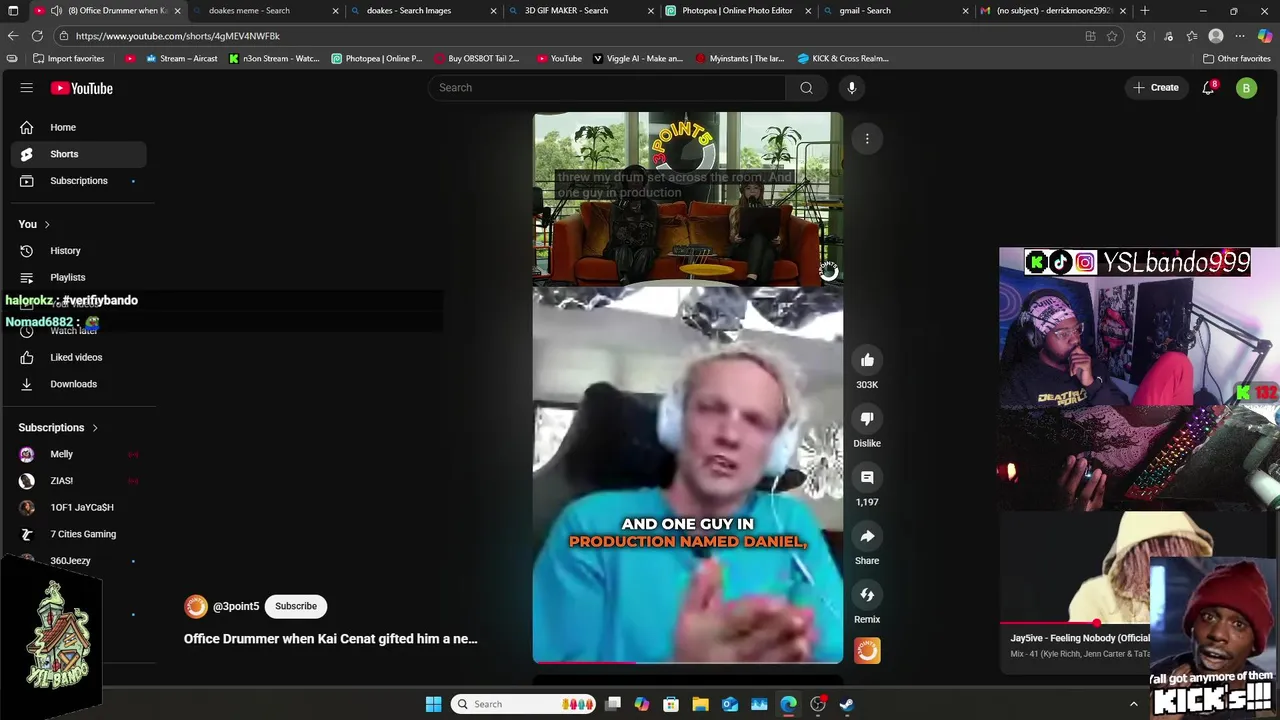The width and height of the screenshot is (1280, 720).
Task: Open 1OF1 JaYCa$H channel
Action: (x=78, y=507)
